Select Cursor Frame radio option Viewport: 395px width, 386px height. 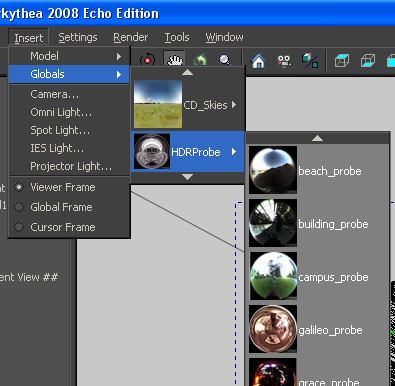click(x=69, y=227)
